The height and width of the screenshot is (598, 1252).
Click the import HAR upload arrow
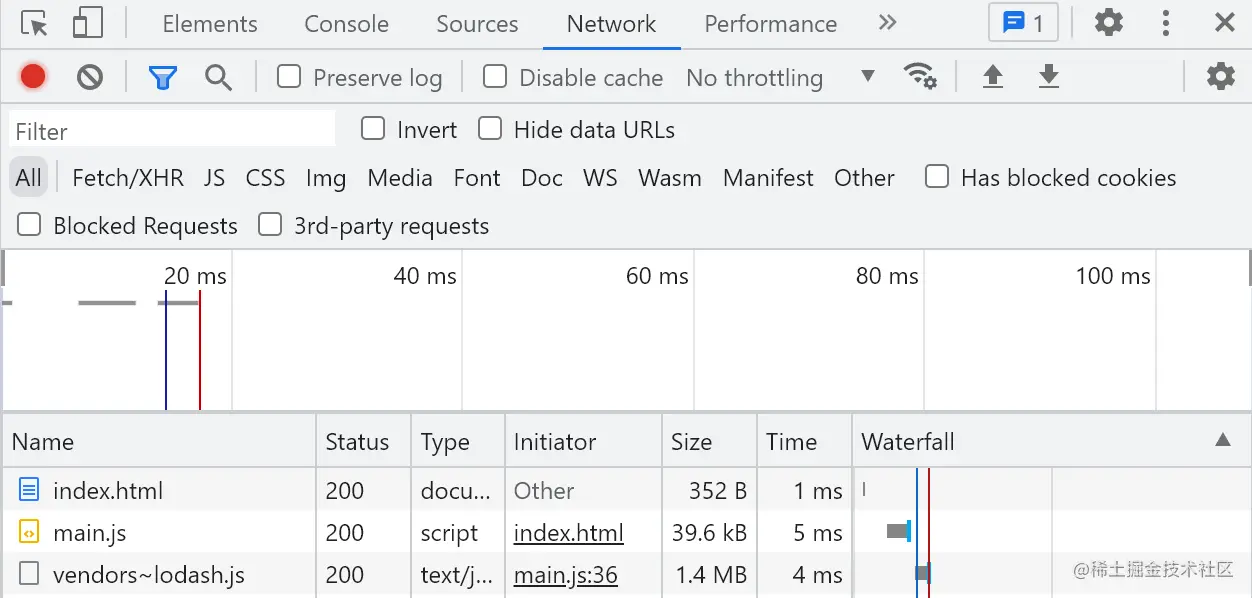[992, 77]
